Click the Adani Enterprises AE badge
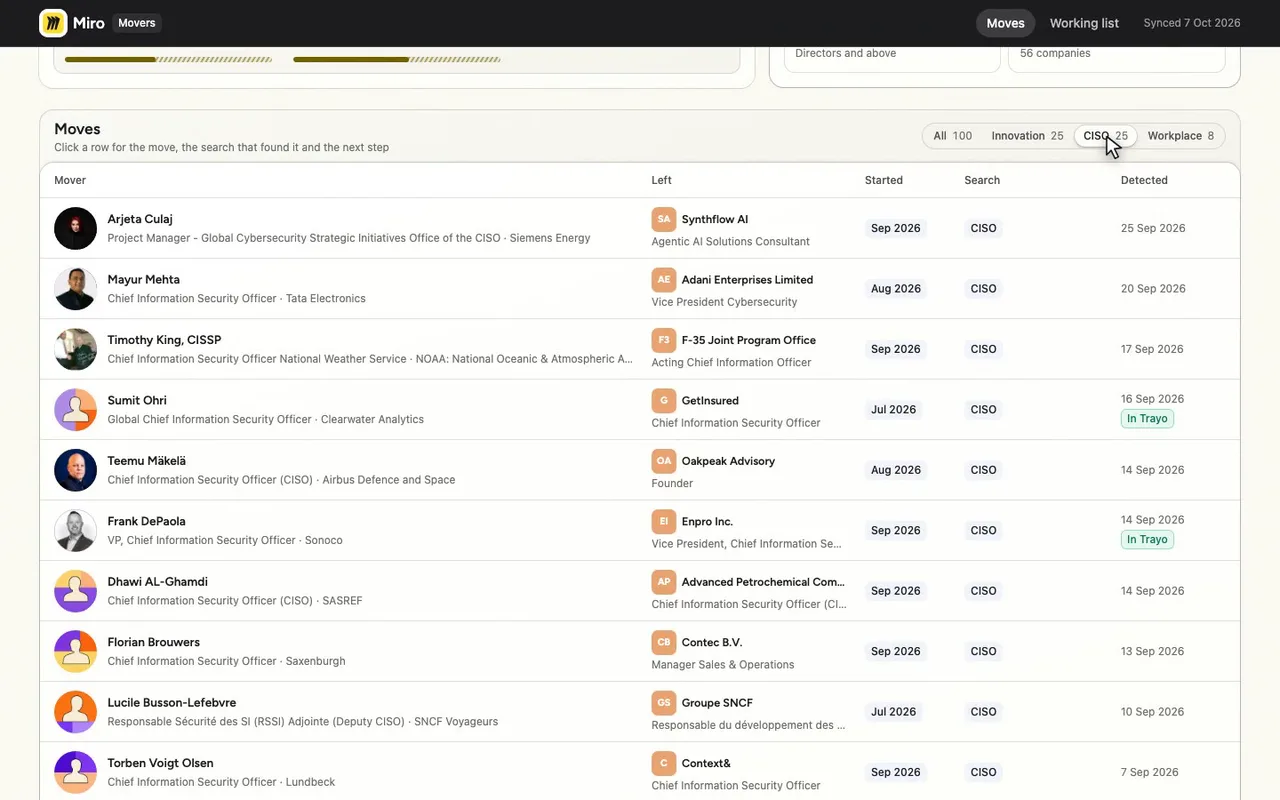The height and width of the screenshot is (800, 1280). (664, 280)
